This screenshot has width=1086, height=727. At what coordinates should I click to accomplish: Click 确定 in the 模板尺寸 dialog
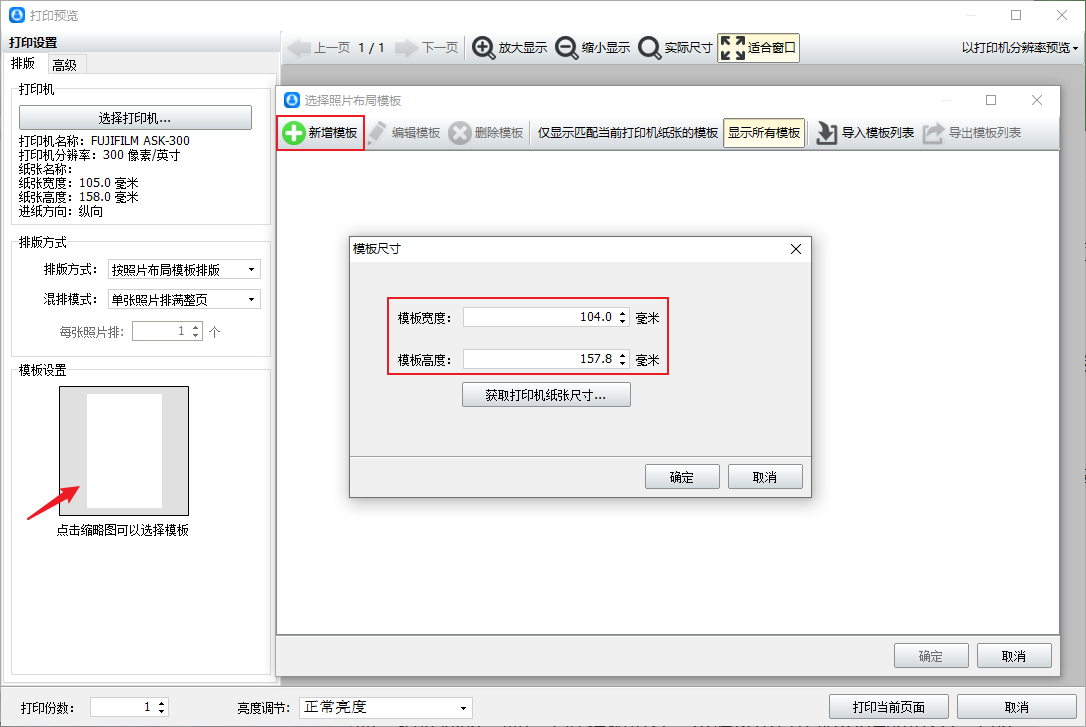click(x=682, y=477)
